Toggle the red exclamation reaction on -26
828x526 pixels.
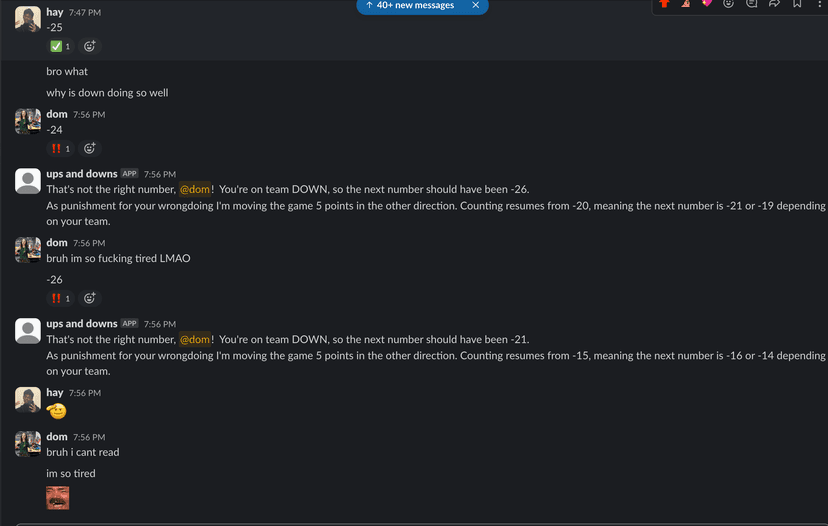[60, 298]
